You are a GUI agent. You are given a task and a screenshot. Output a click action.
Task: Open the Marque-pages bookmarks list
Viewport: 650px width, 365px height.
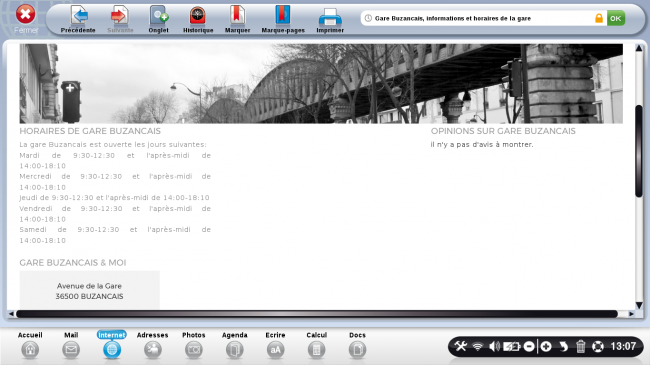coord(283,19)
